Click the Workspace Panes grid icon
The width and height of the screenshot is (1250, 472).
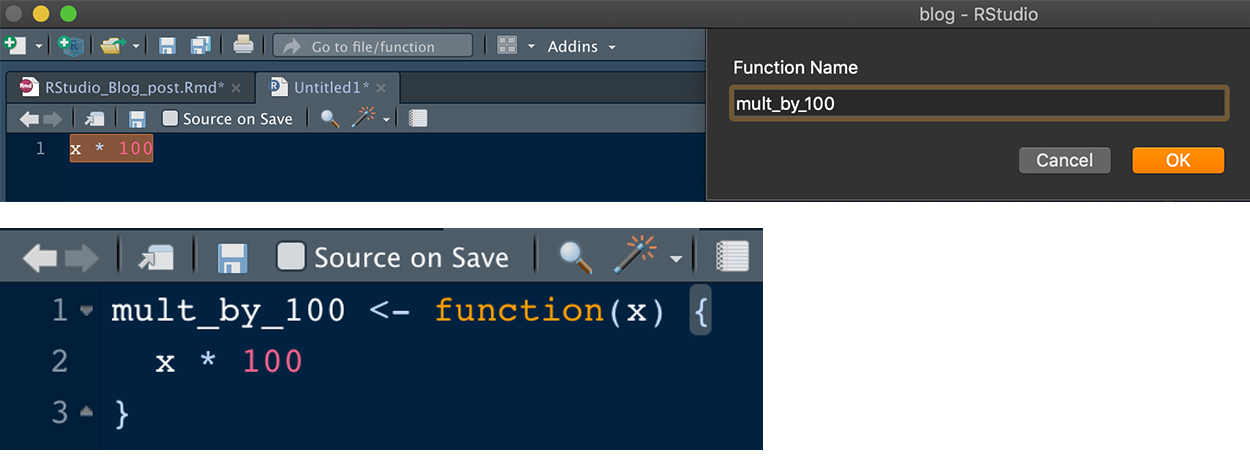(x=507, y=46)
